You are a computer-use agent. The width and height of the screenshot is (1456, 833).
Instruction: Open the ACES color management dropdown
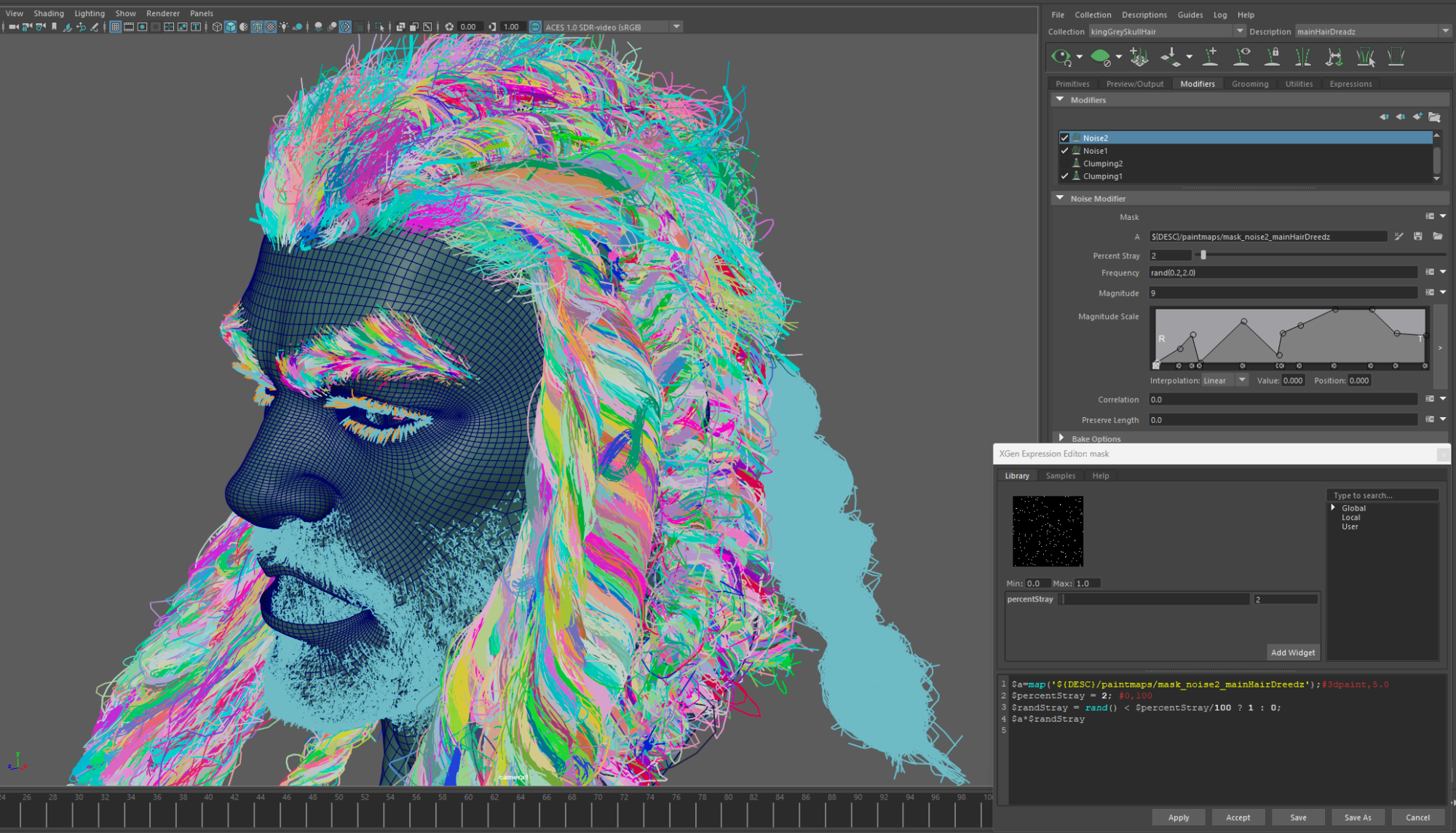[x=676, y=26]
